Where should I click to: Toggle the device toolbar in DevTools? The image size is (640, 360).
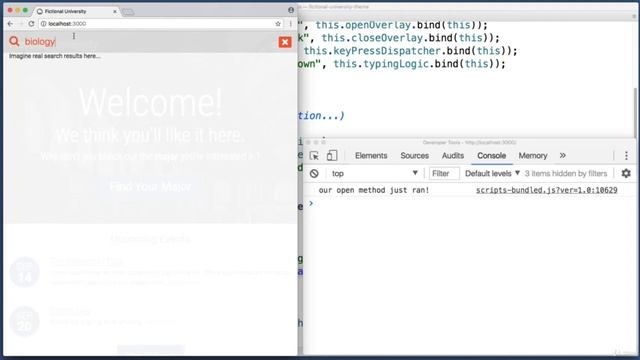tap(332, 156)
